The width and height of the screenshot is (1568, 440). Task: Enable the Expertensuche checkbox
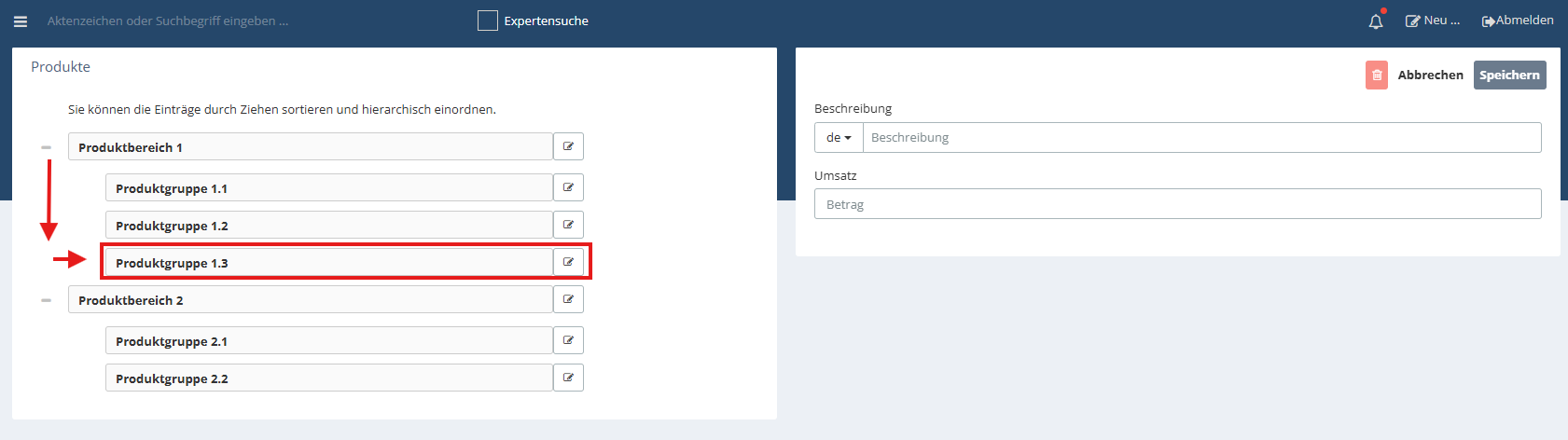pyautogui.click(x=488, y=21)
